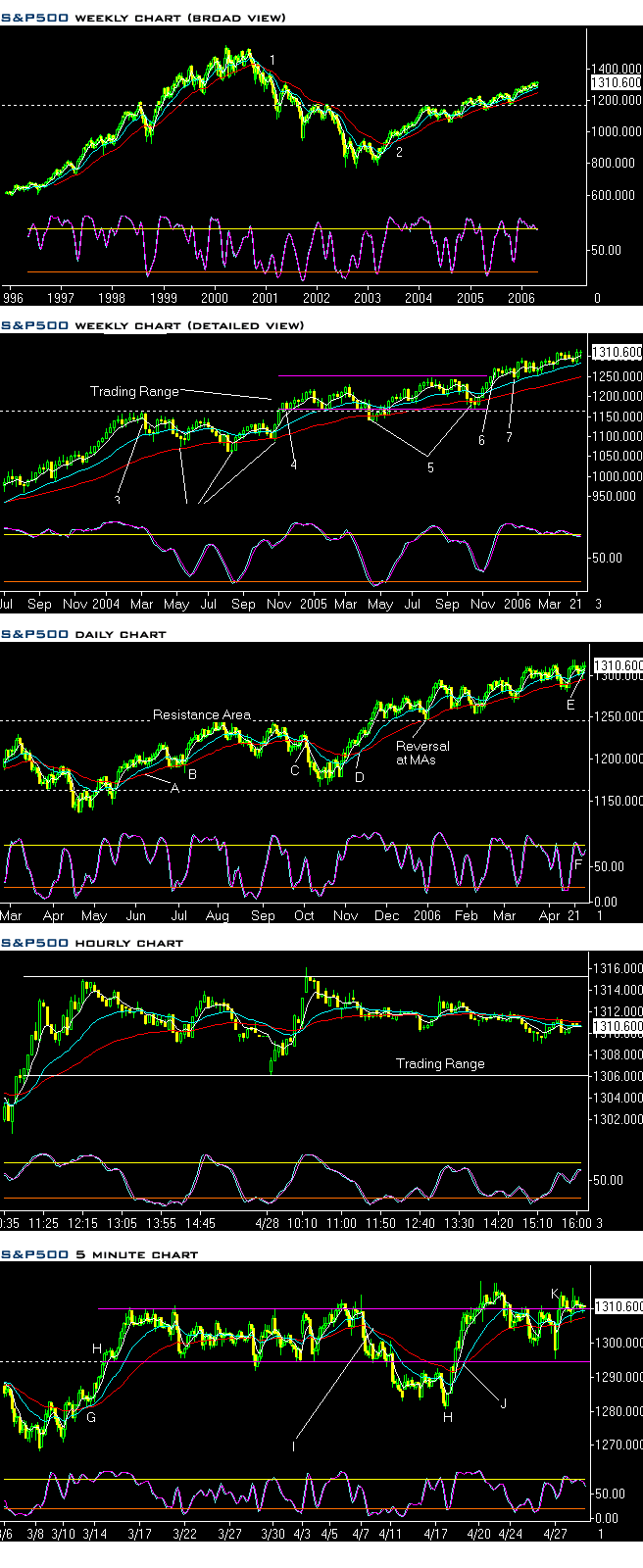Select the 1310.600 price box in 5 minute chart
The width and height of the screenshot is (643, 1568).
617,1306
